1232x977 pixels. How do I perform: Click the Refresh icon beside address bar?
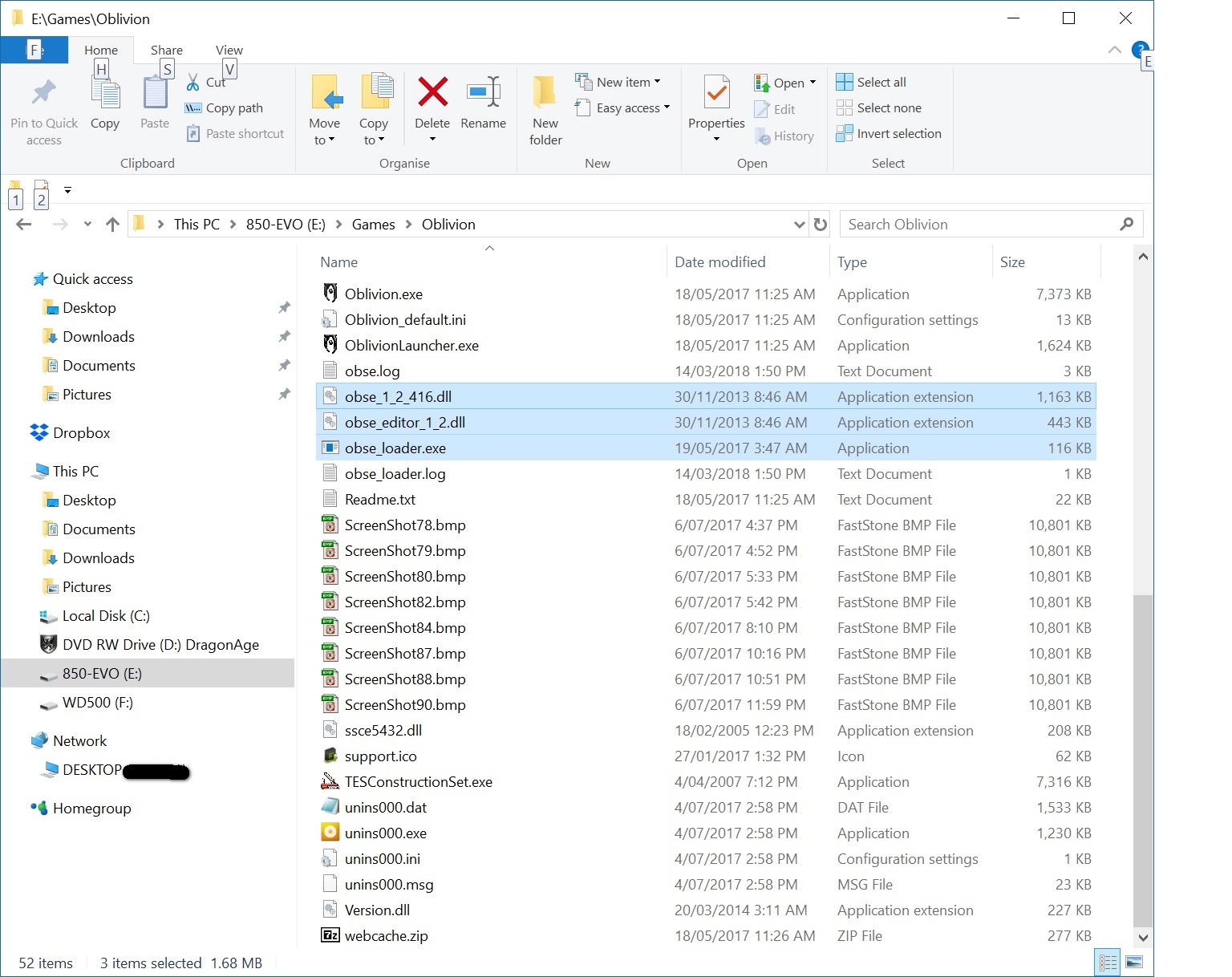tap(820, 225)
